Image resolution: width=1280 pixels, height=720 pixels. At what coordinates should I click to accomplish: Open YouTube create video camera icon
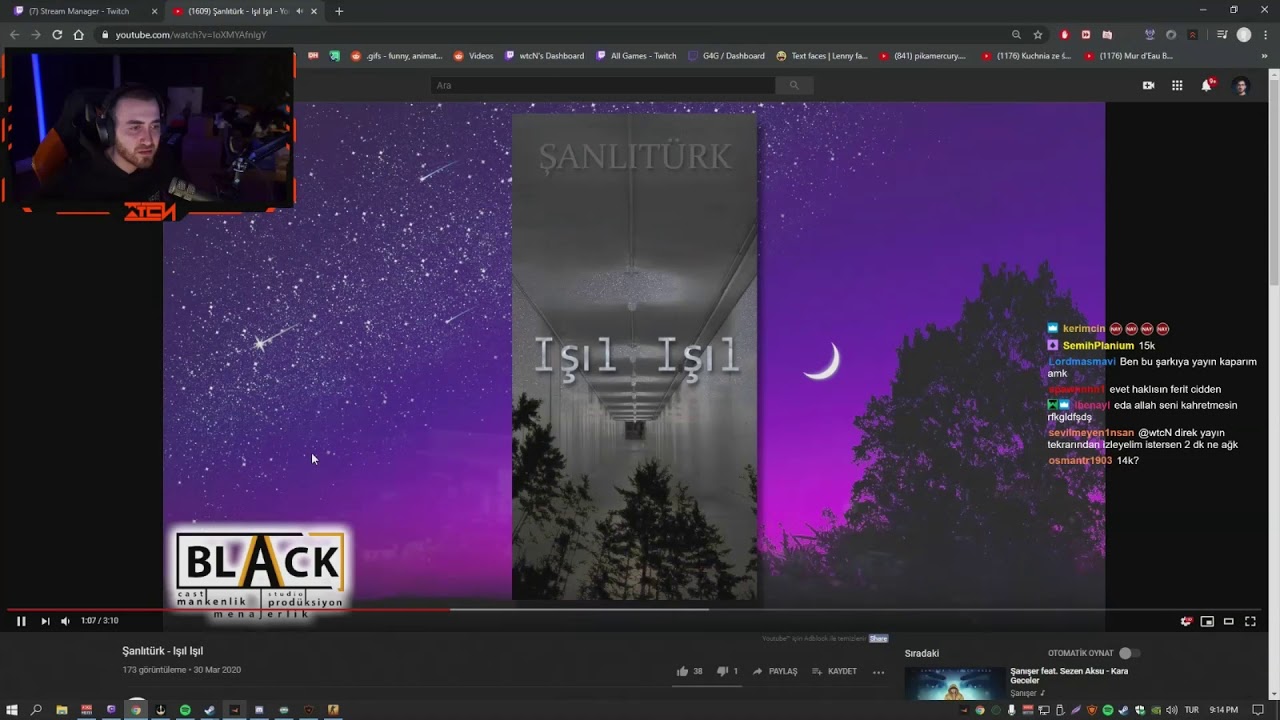[x=1148, y=86]
